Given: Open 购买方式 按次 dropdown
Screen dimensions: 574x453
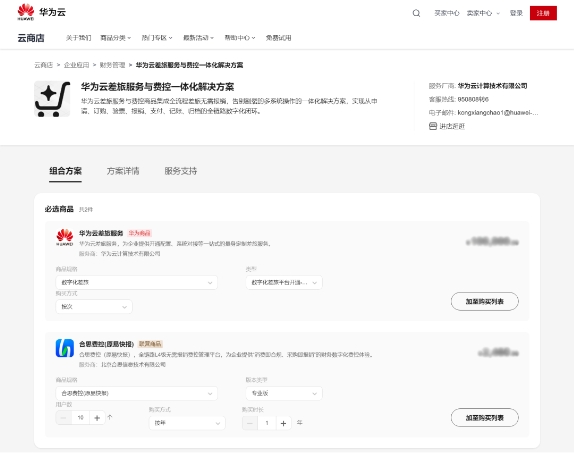Looking at the screenshot, I should pos(94,307).
